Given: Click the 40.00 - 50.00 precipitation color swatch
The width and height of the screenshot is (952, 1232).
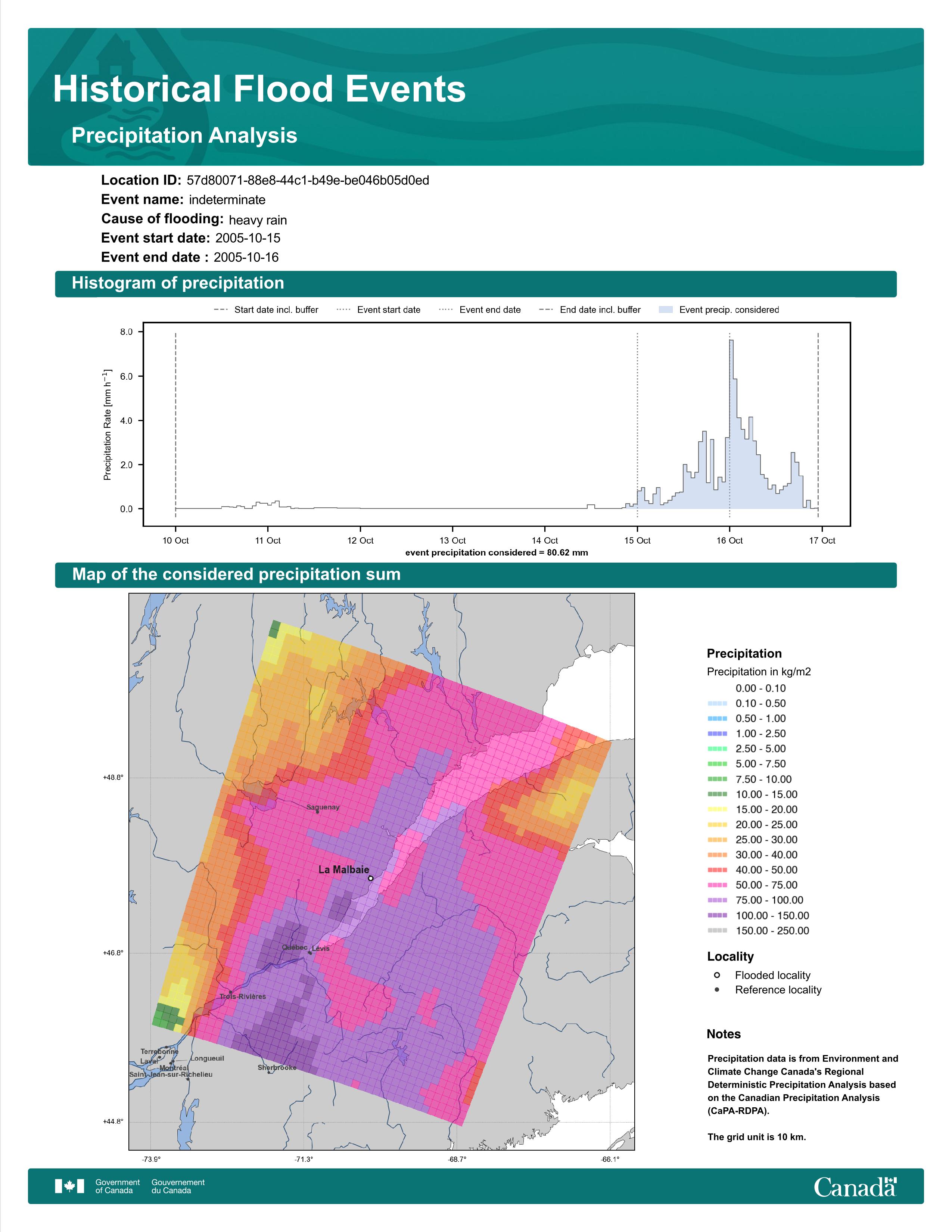Looking at the screenshot, I should [718, 870].
